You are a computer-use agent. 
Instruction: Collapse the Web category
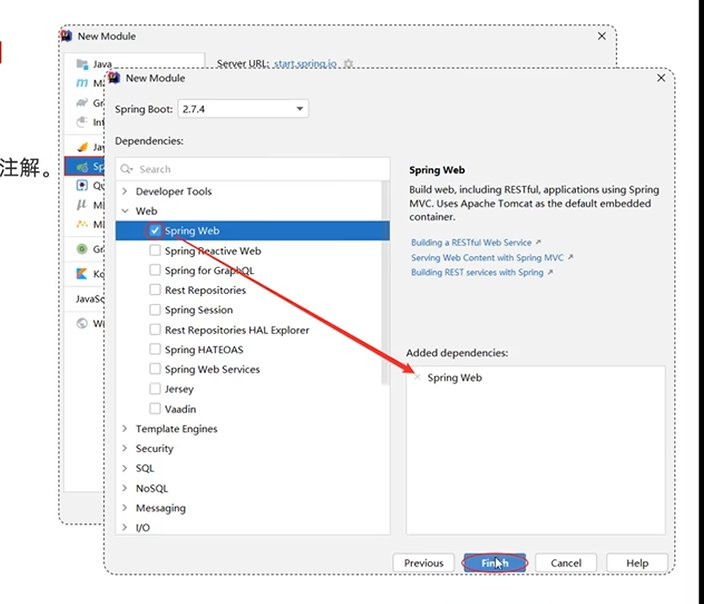[x=125, y=211]
